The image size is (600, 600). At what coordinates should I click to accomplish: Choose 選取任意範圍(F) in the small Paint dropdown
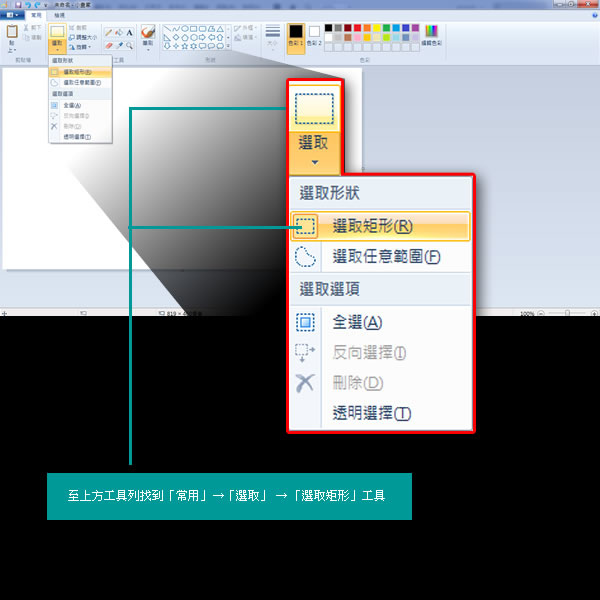coord(80,83)
